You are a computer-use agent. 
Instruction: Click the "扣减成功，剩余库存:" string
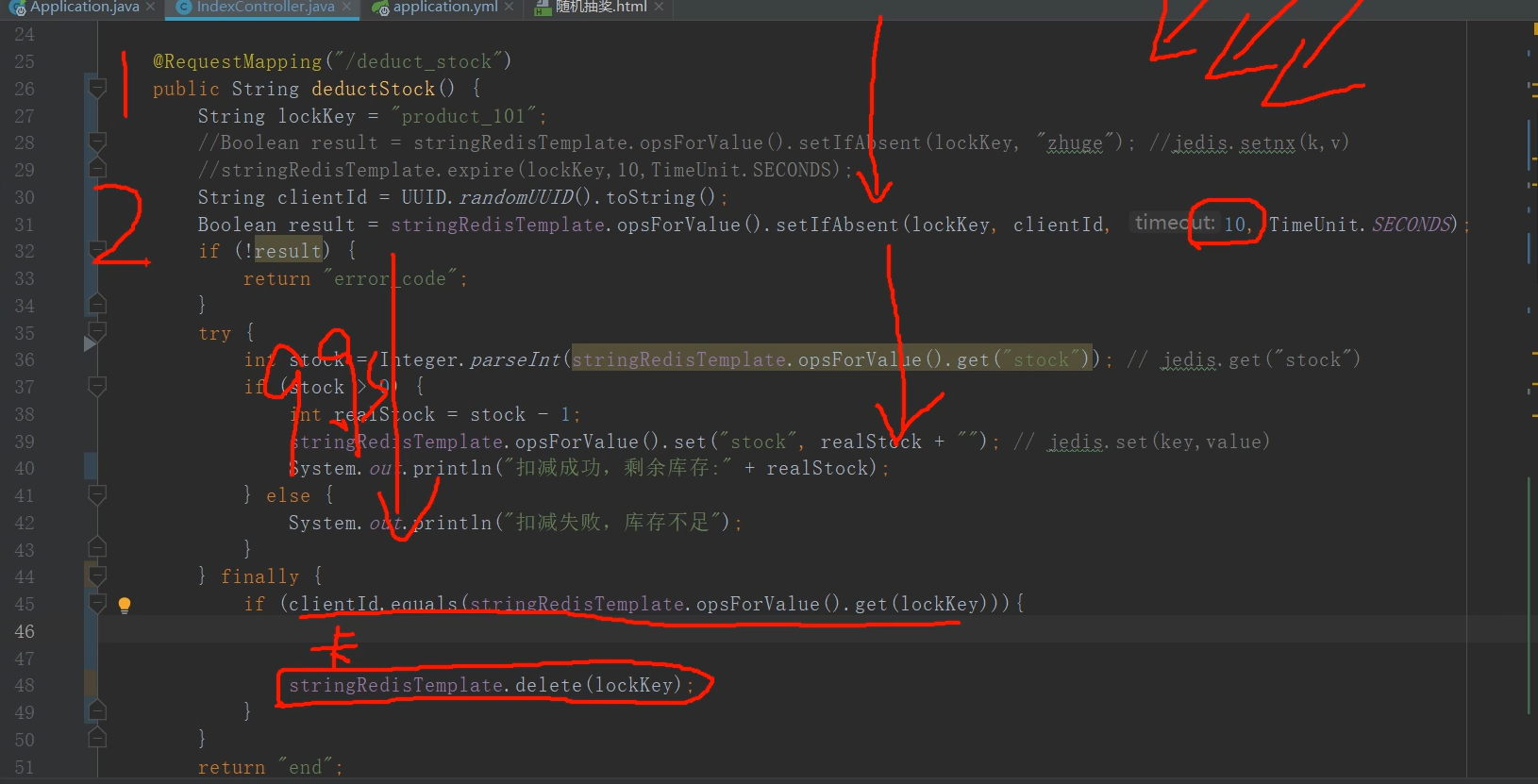click(618, 468)
